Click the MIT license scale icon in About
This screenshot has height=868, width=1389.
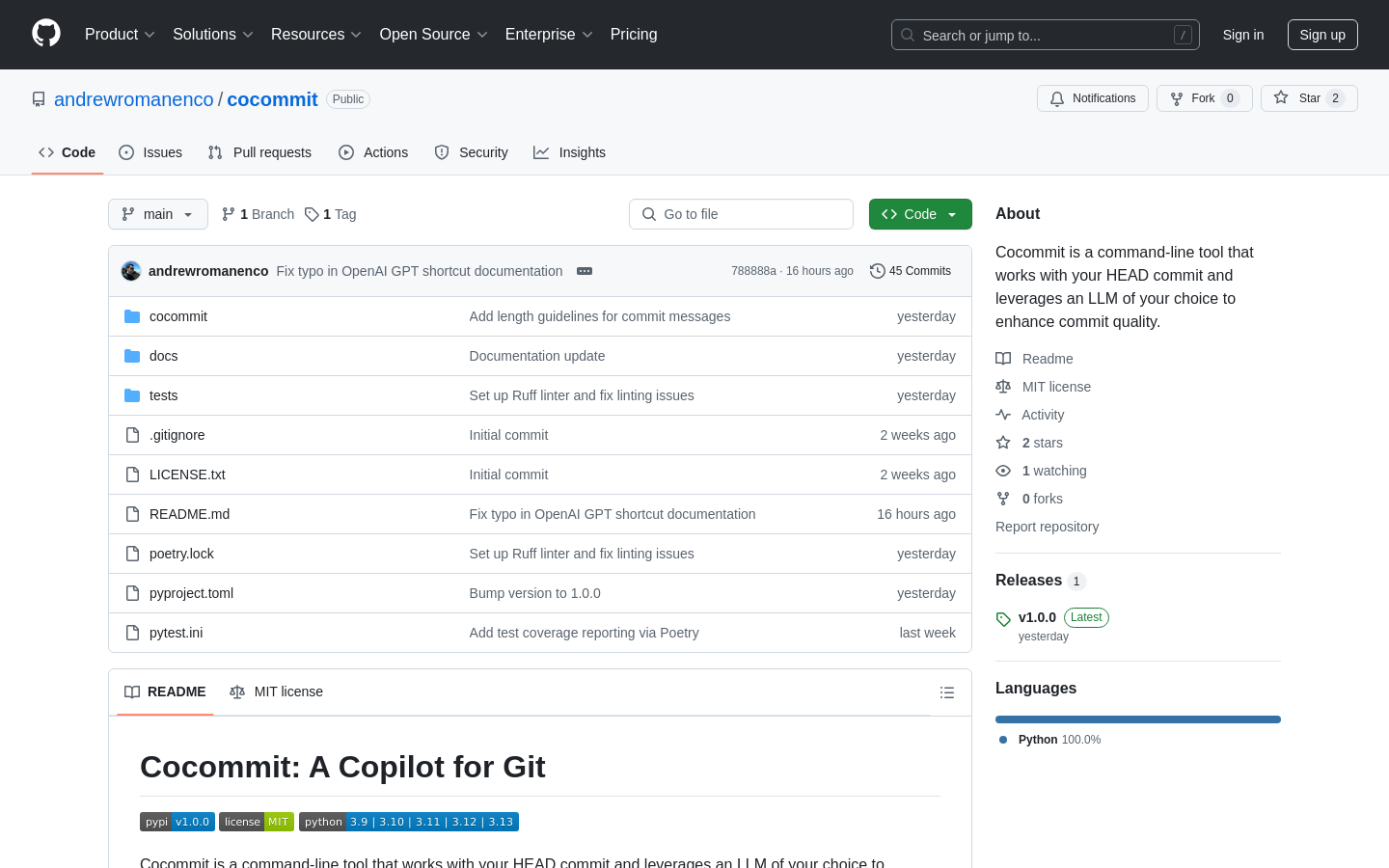[1003, 387]
